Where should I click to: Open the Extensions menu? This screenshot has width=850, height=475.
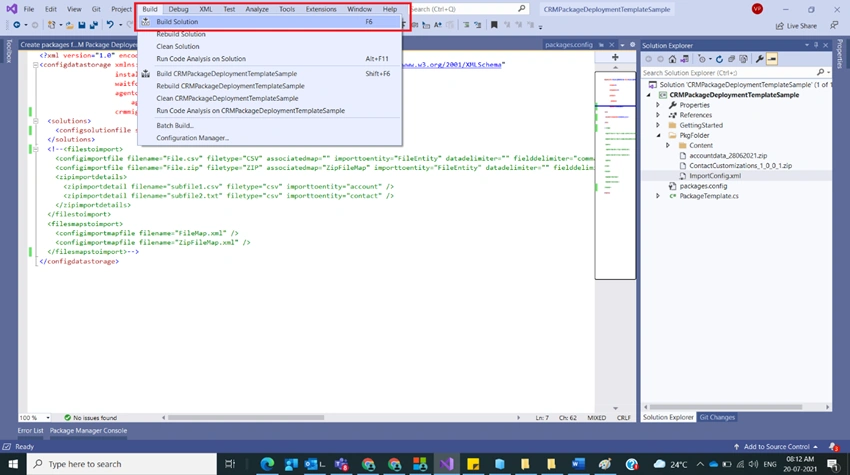tap(321, 9)
